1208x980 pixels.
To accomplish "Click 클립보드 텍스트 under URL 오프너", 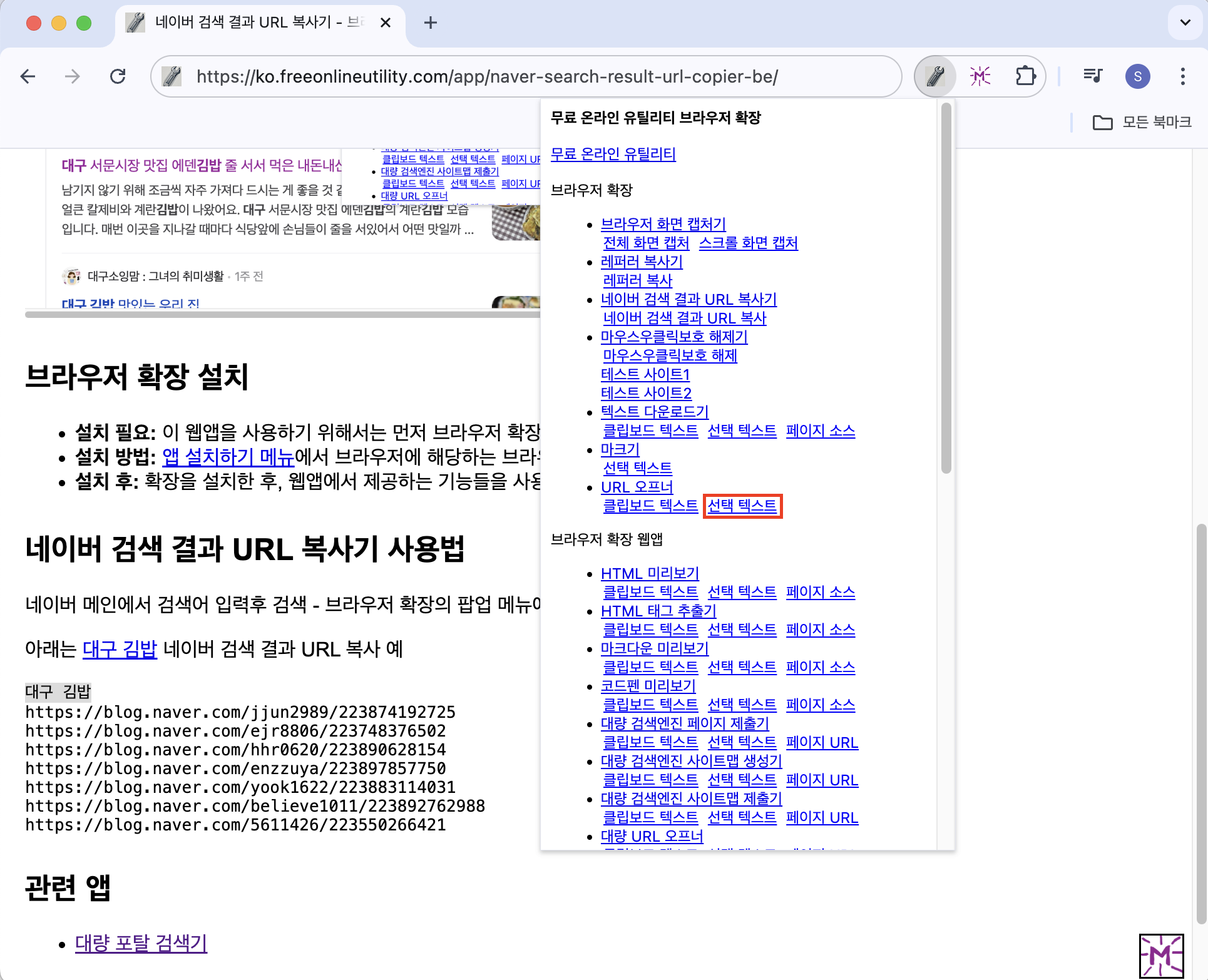I will click(x=650, y=506).
